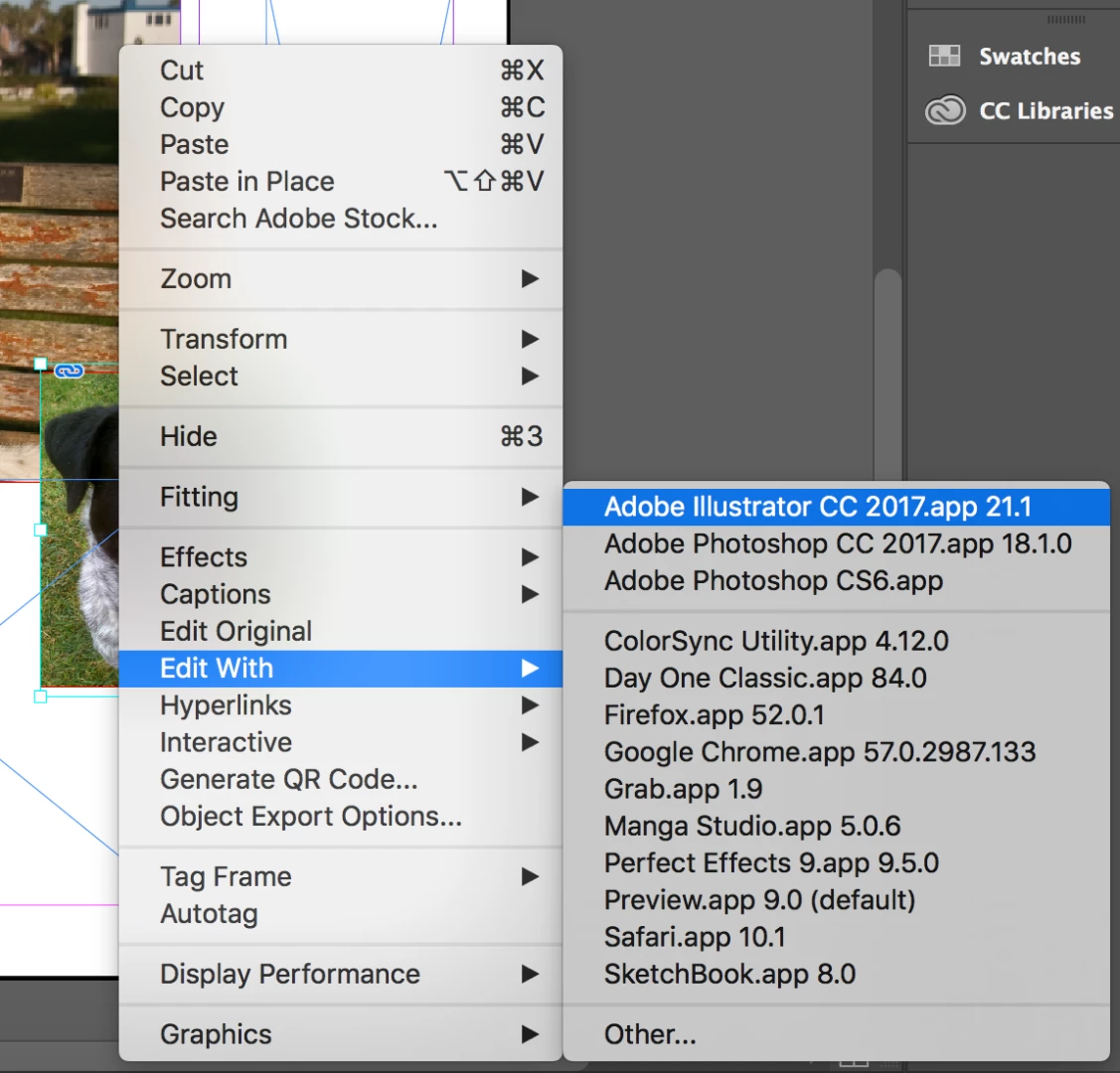
Task: Expand the Transform submenu
Action: pyautogui.click(x=341, y=339)
